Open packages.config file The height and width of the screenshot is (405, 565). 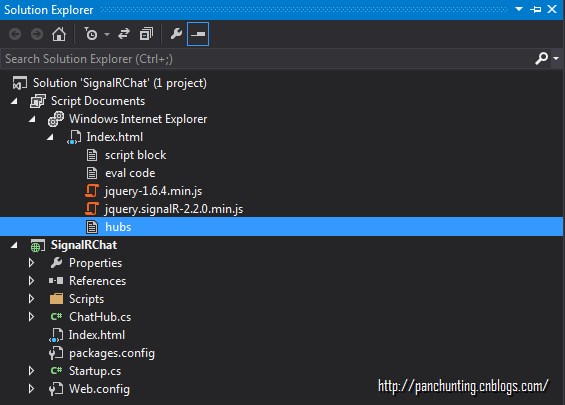112,353
